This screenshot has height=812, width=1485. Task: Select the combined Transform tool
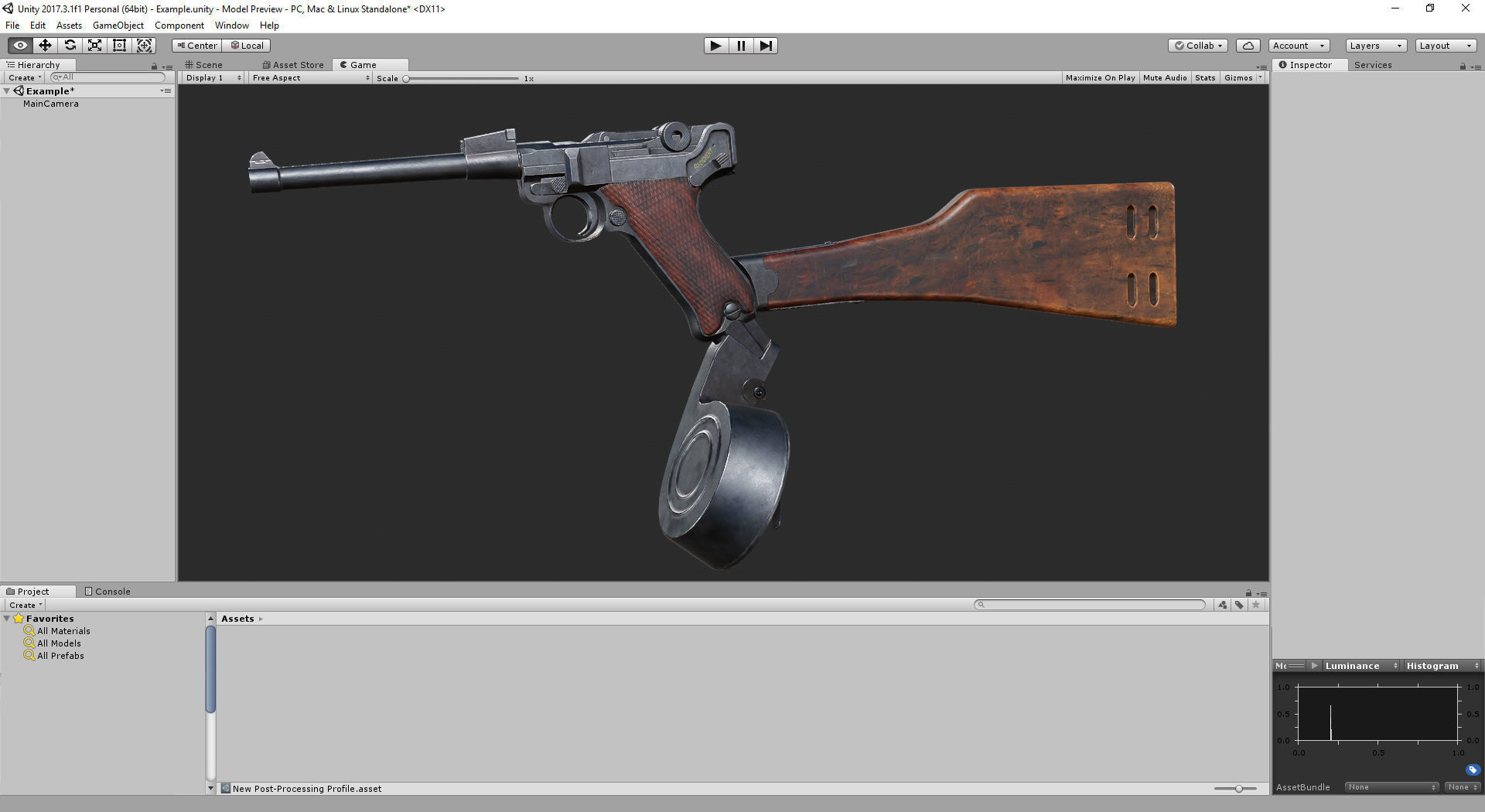point(144,46)
